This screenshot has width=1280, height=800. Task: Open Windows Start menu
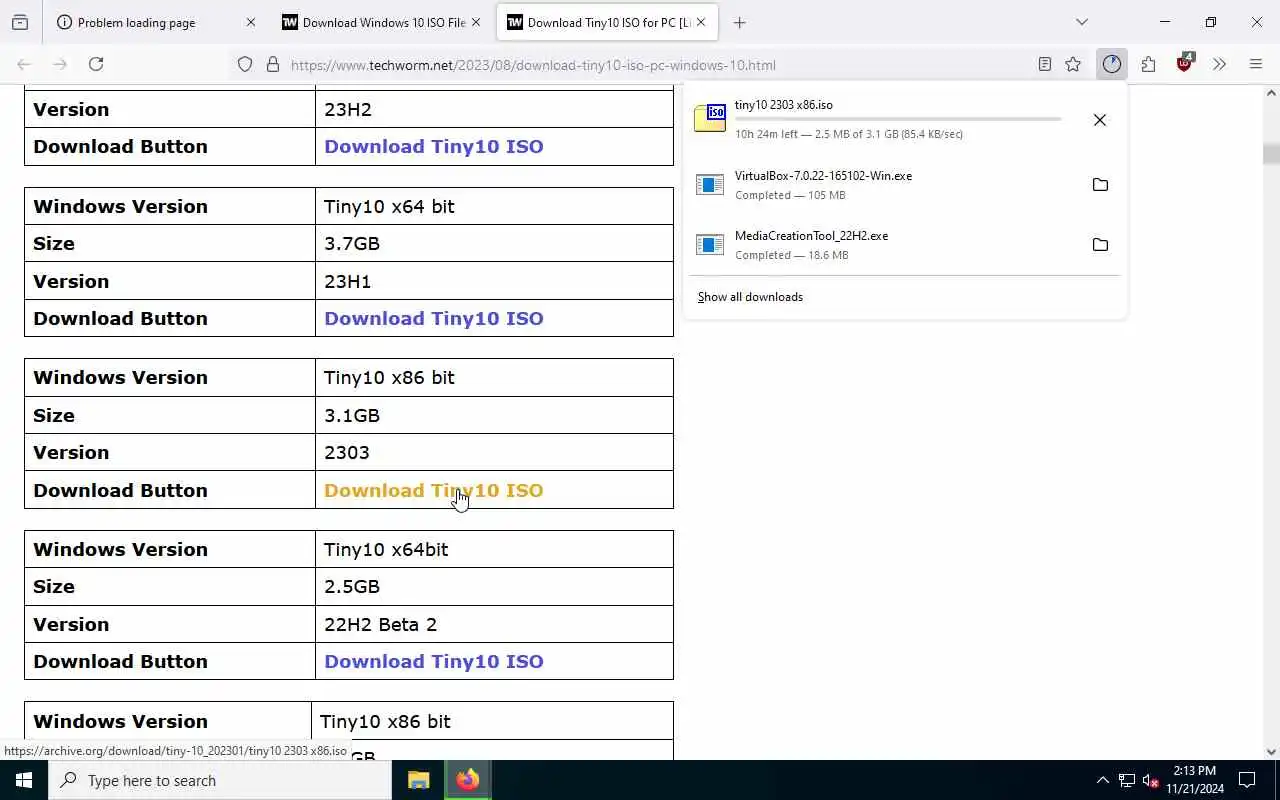(x=24, y=780)
